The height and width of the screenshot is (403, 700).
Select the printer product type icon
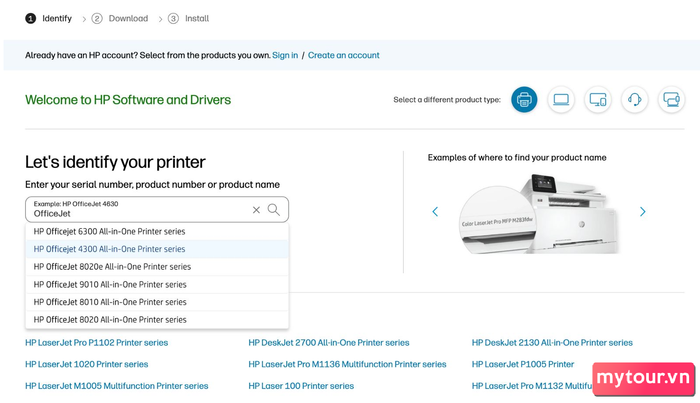point(524,100)
